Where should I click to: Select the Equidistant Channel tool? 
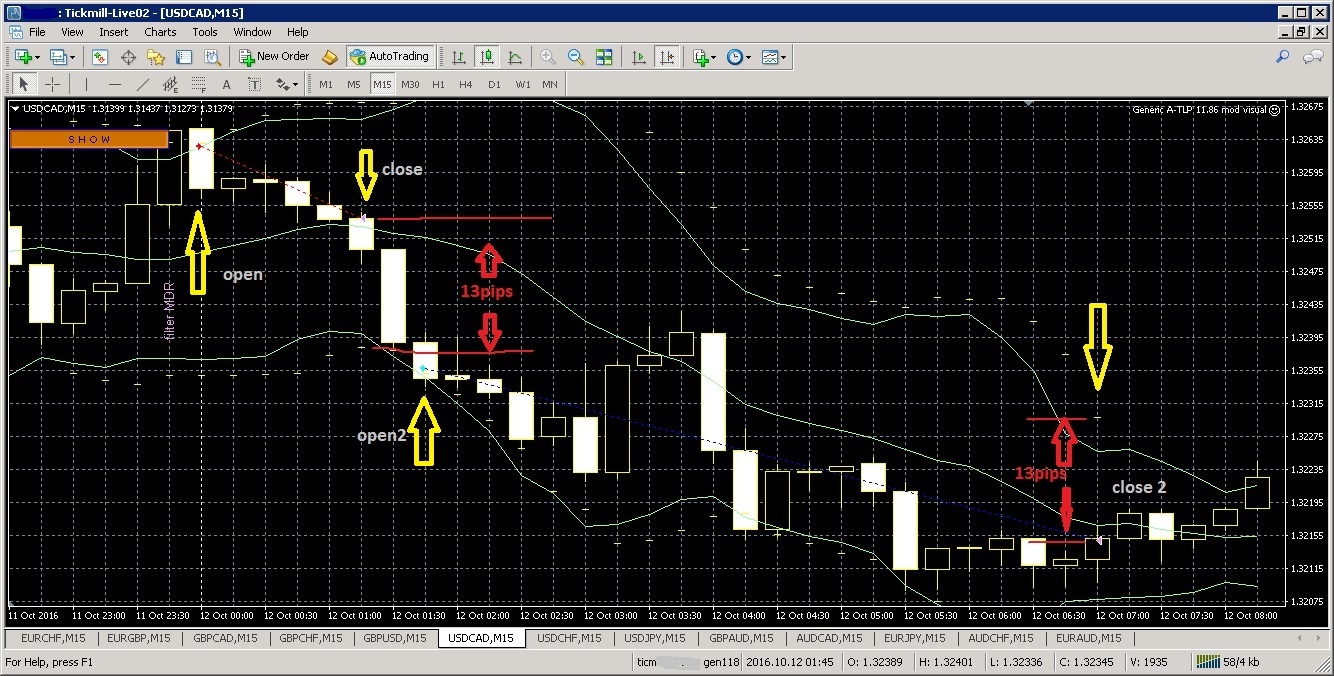click(171, 84)
